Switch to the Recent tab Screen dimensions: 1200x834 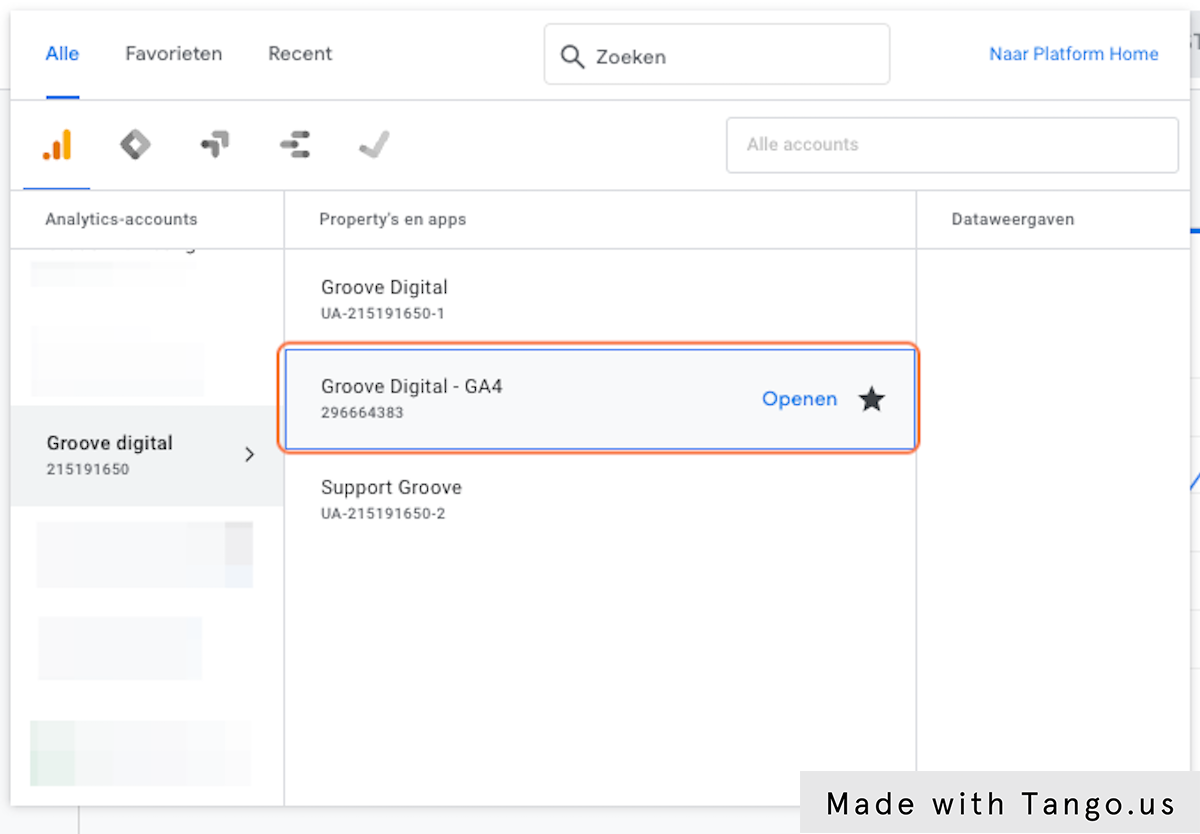300,54
